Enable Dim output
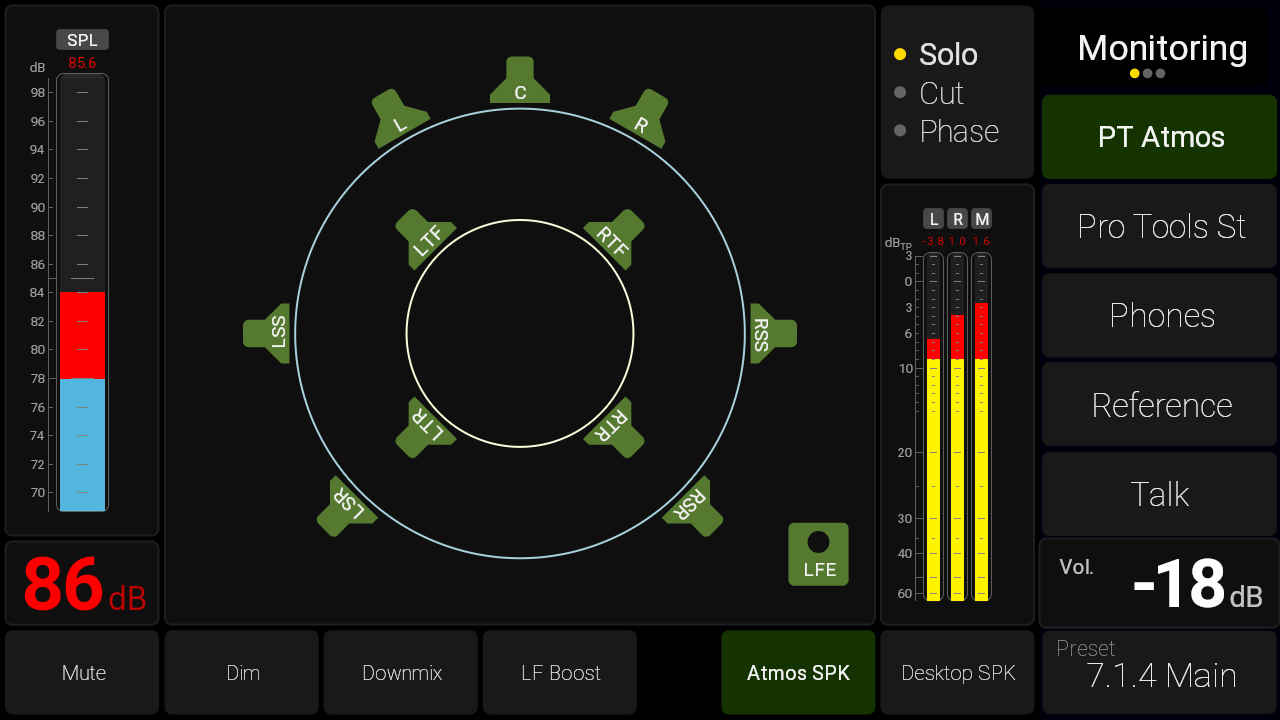The image size is (1280, 720). 242,673
